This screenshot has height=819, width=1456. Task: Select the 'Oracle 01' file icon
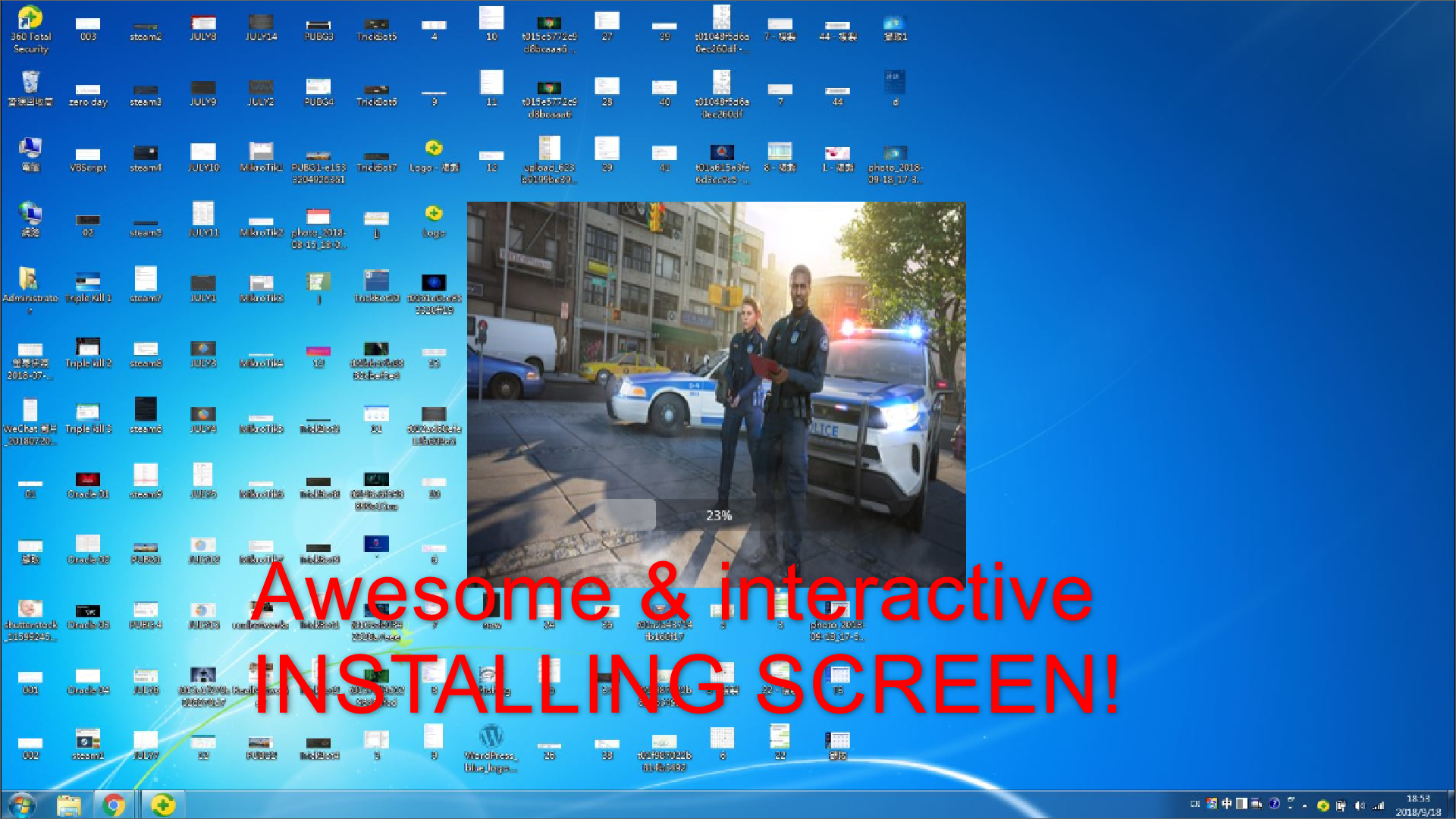(x=88, y=485)
